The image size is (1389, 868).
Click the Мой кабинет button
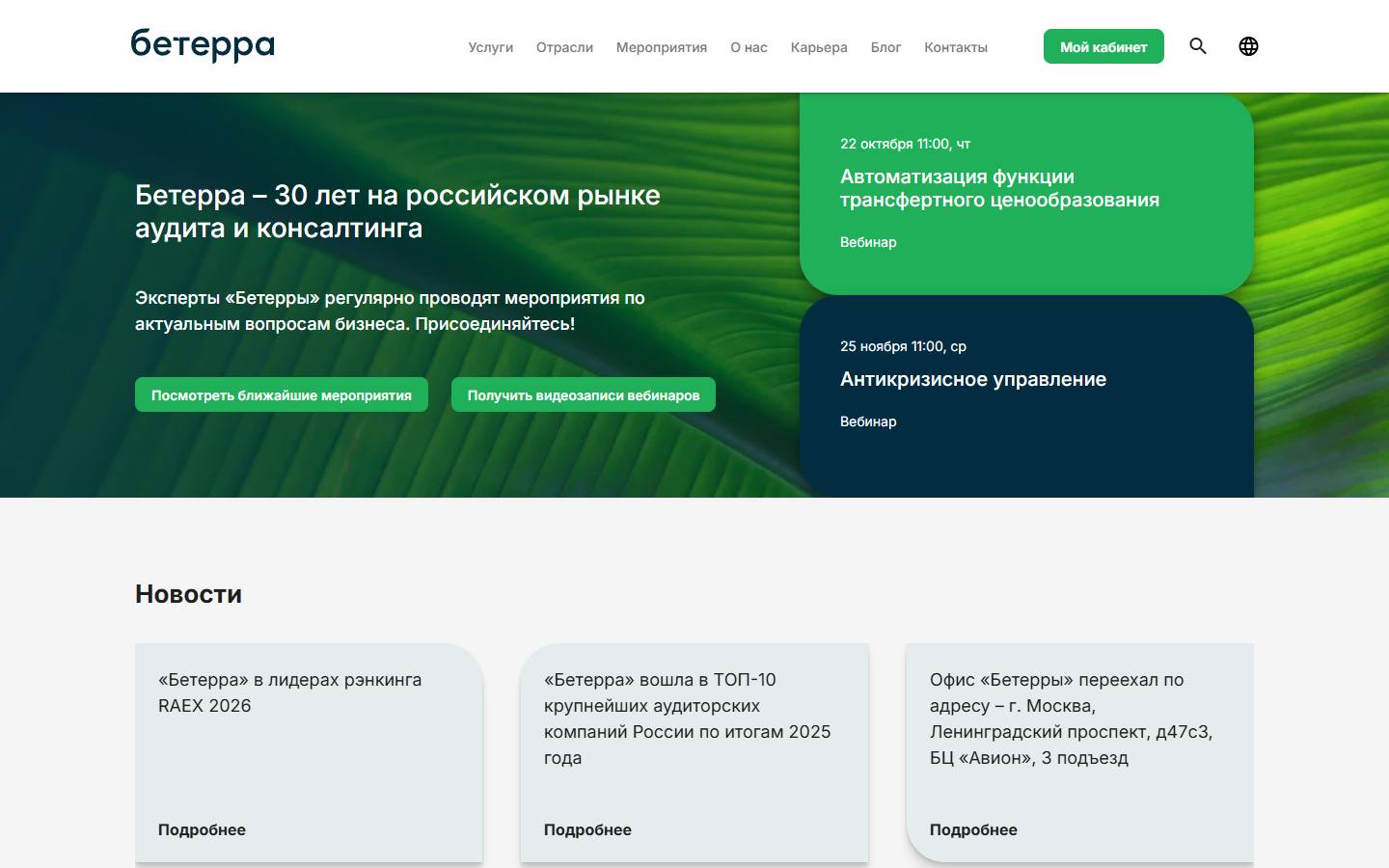point(1103,46)
